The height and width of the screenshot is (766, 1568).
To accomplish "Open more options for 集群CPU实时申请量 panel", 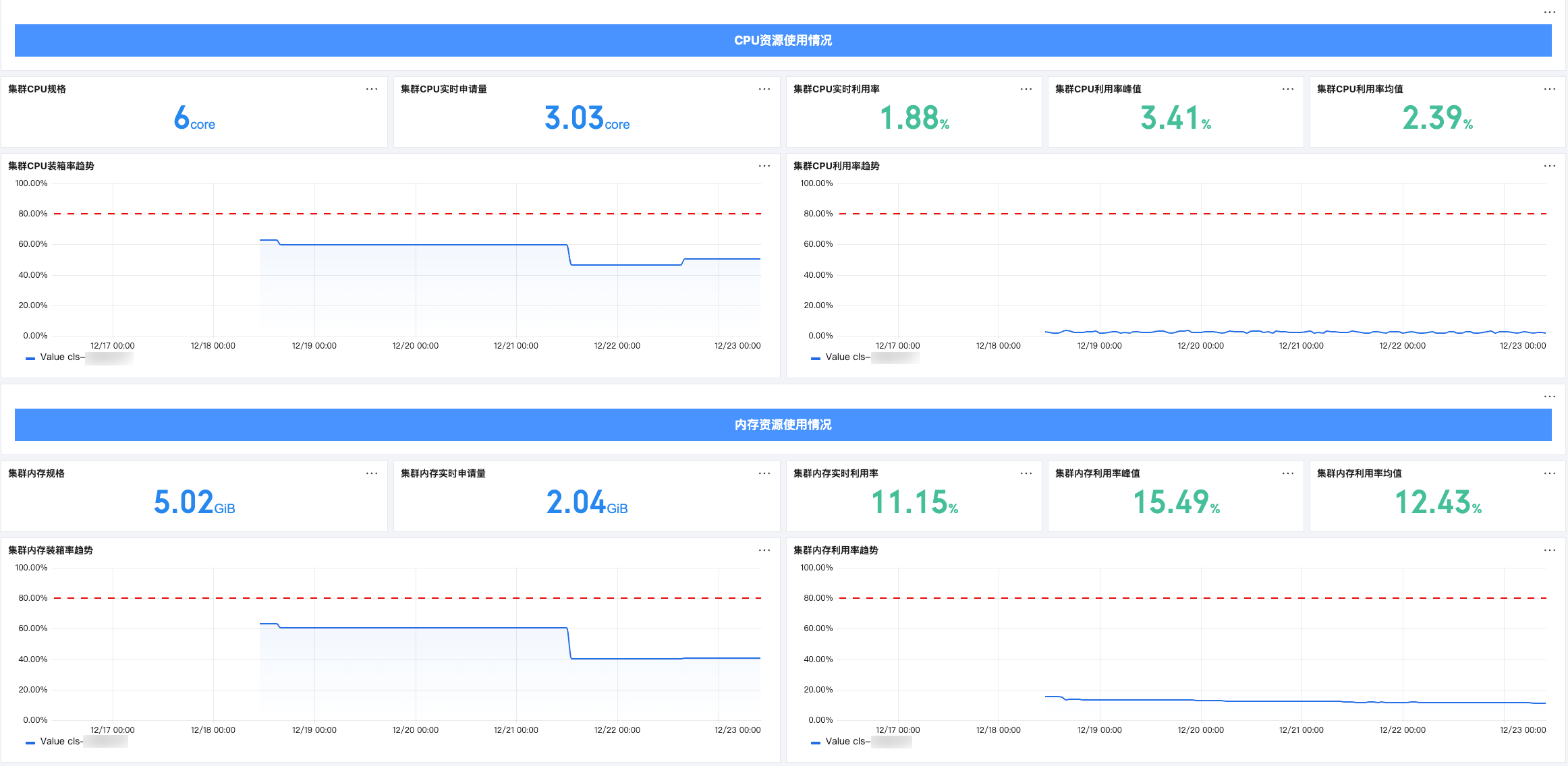I will click(x=764, y=89).
